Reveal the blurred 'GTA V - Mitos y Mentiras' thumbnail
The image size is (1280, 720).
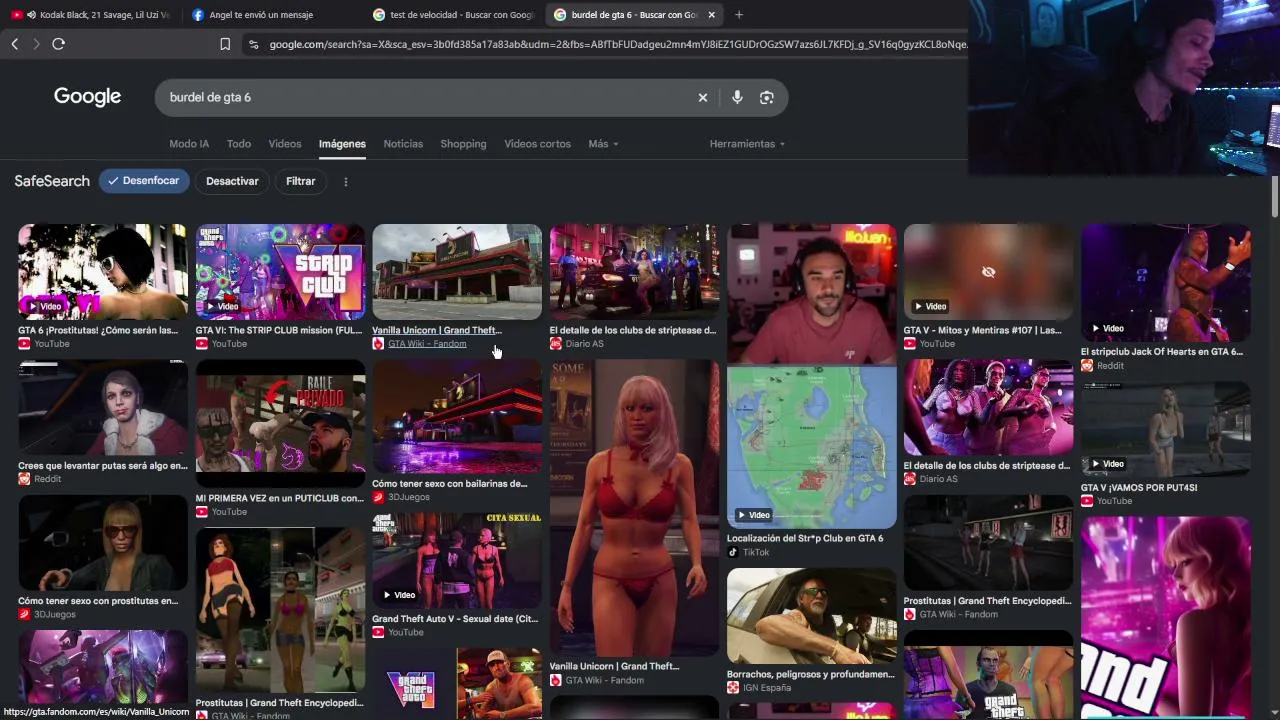988,272
